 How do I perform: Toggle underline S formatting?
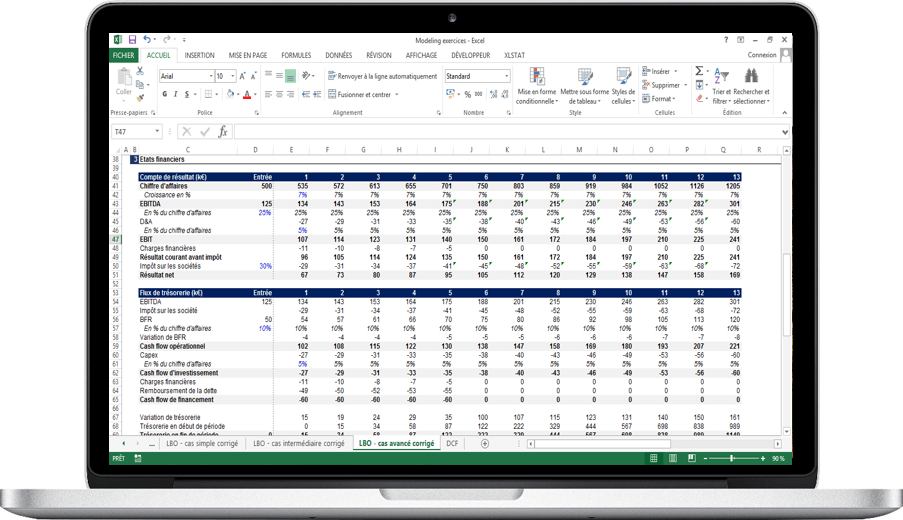tap(187, 94)
